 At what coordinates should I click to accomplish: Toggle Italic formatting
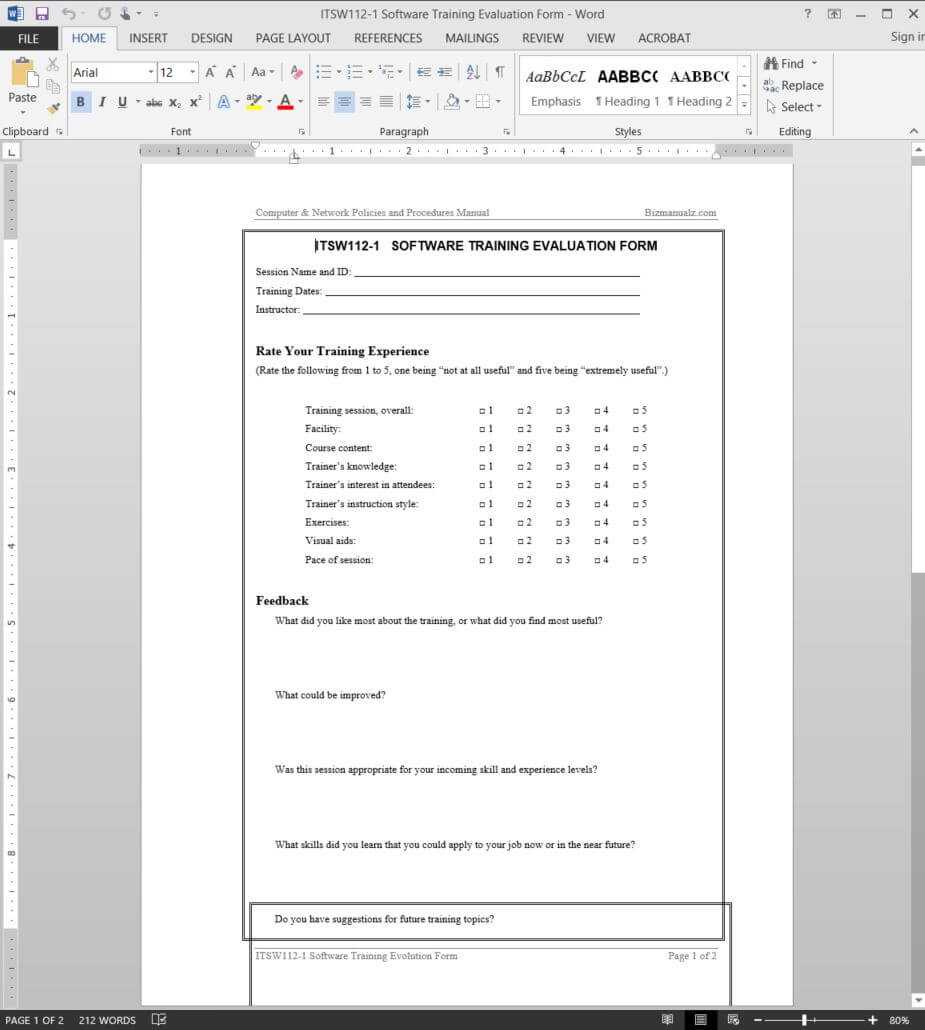[102, 102]
